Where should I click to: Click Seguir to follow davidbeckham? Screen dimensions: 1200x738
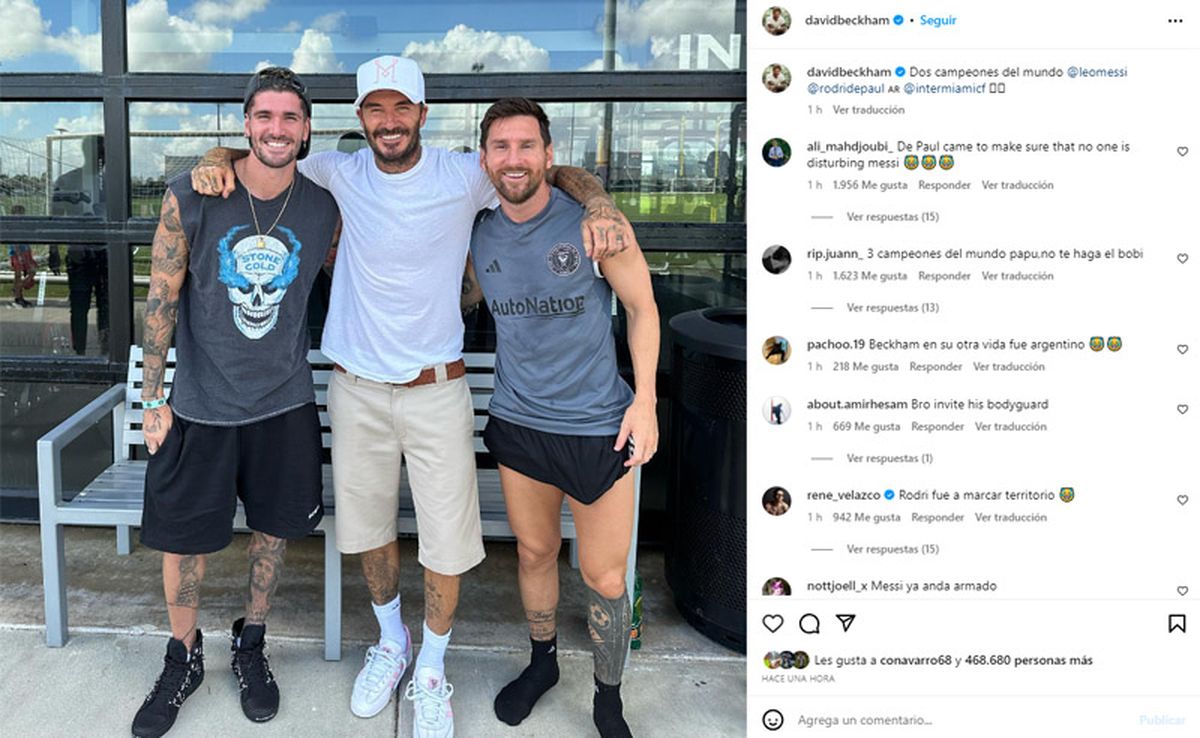[939, 20]
